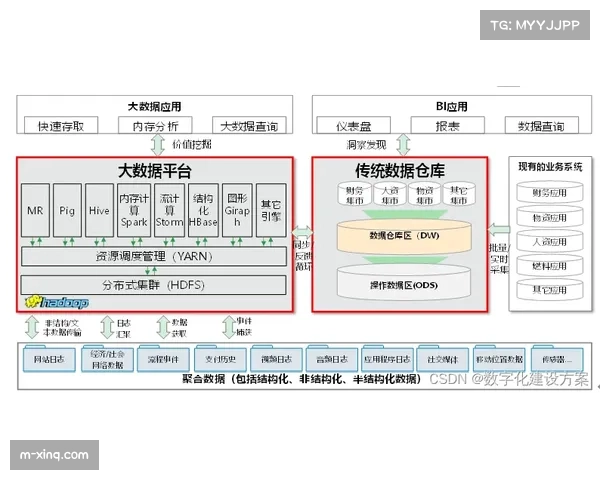Select the 其它引擎 box
The height and width of the screenshot is (480, 600).
[271, 210]
